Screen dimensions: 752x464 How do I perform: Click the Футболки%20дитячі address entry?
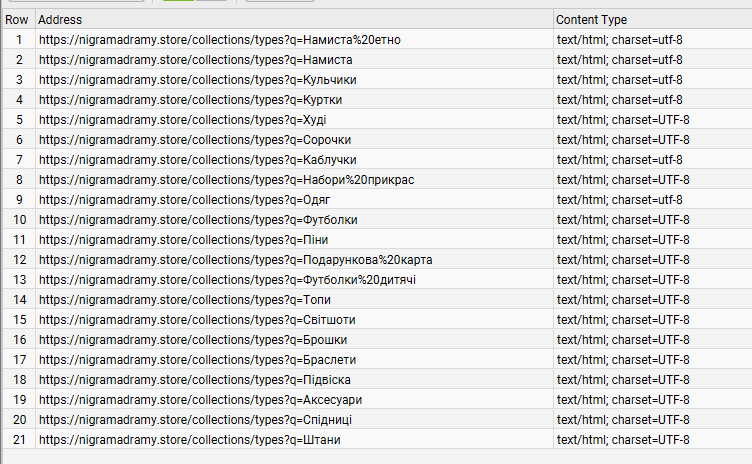click(x=227, y=280)
